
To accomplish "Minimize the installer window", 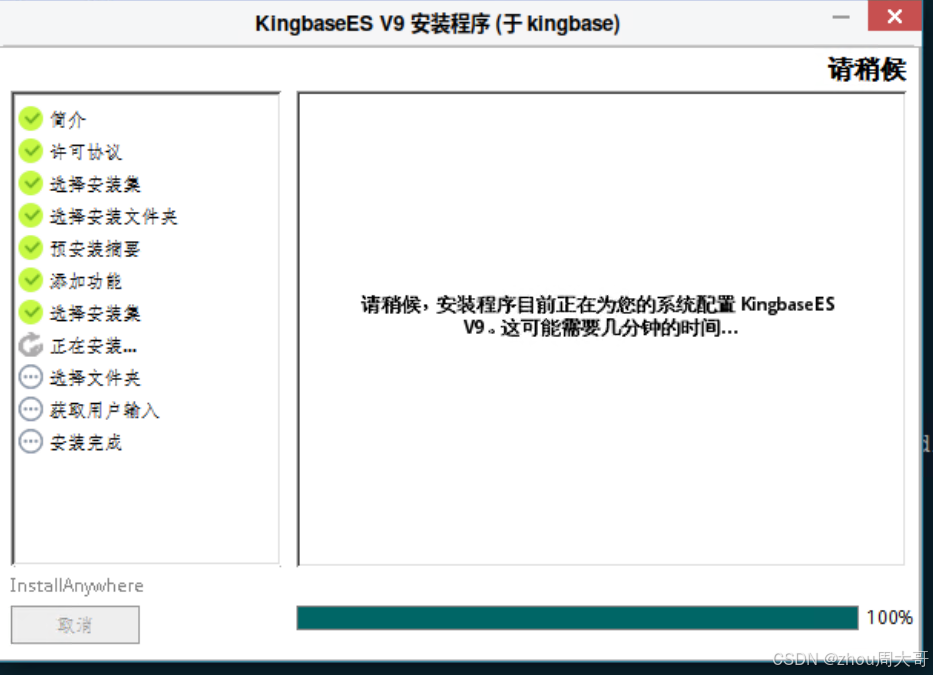I will click(841, 17).
